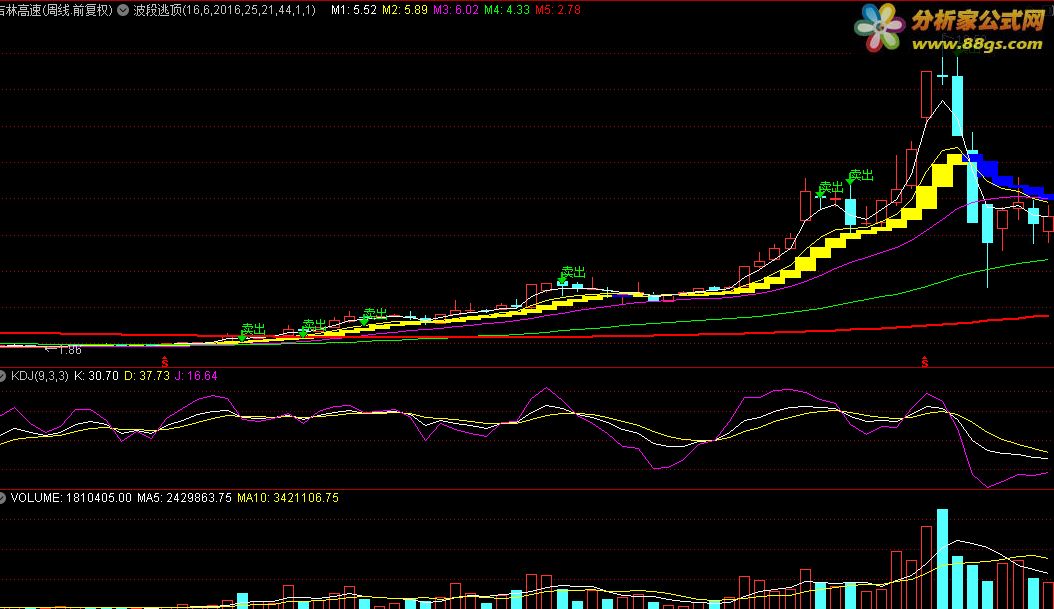Select the 波段逃顶 indicator name label
Screen dimensions: 1054x609
[225, 10]
